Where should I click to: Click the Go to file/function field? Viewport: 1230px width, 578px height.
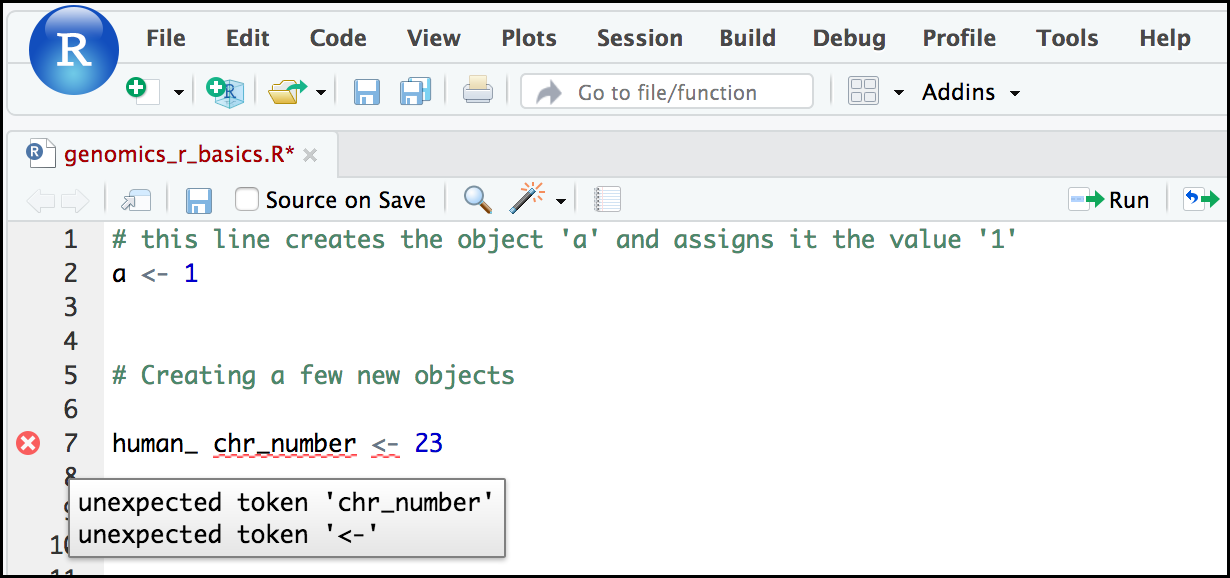pos(665,91)
